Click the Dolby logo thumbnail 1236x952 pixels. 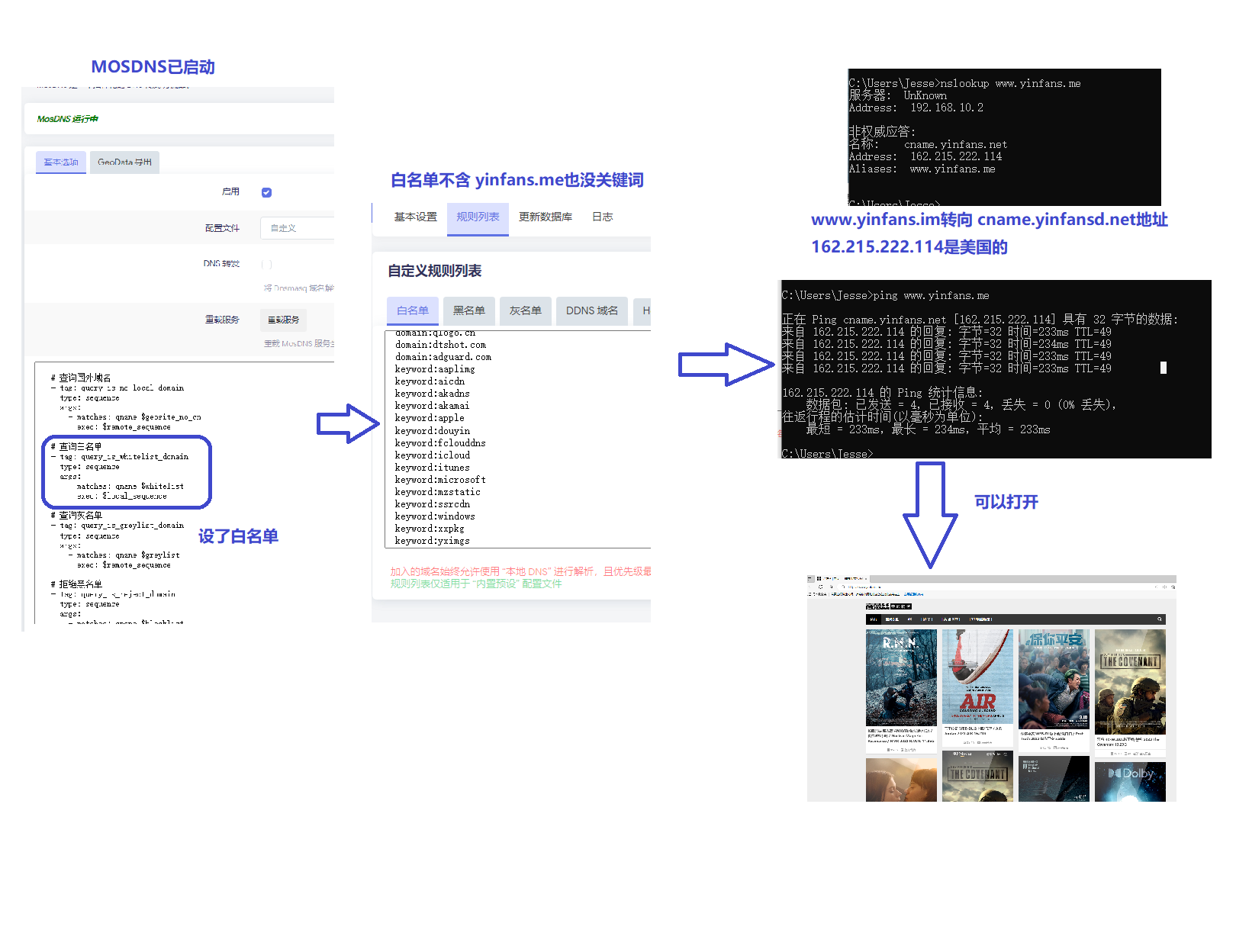[x=1131, y=781]
